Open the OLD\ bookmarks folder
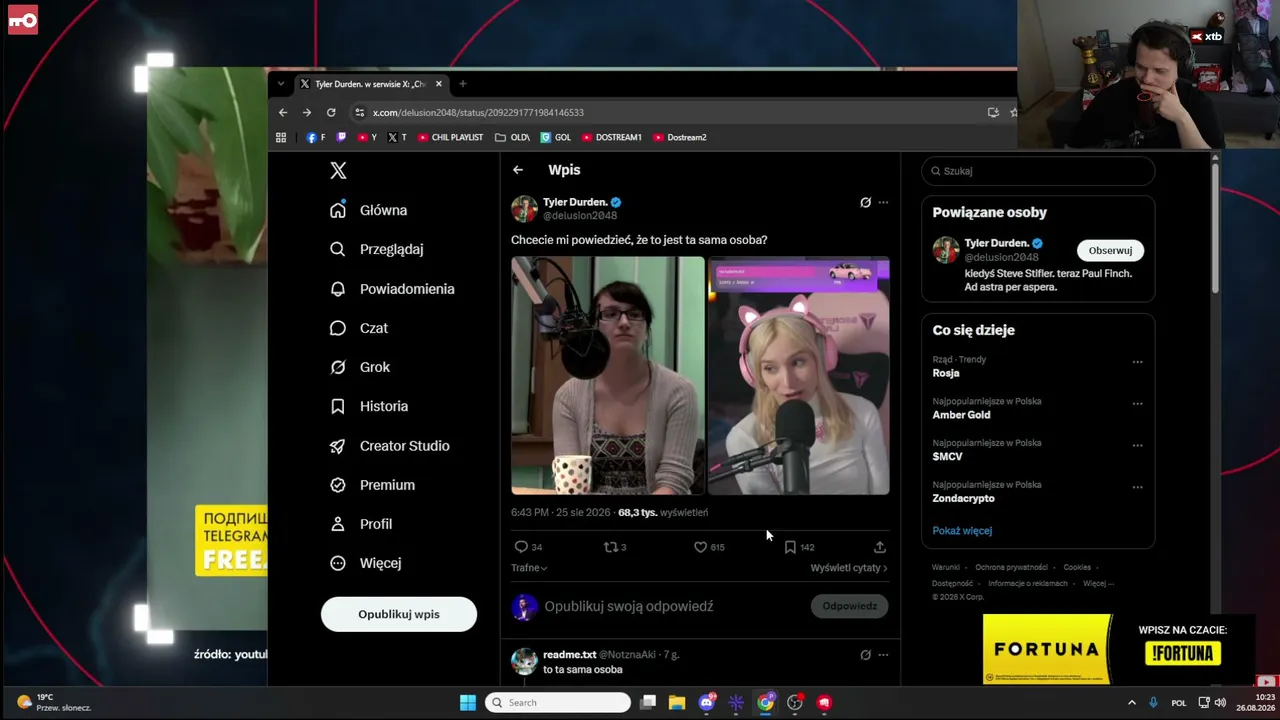The image size is (1280, 720). (512, 138)
